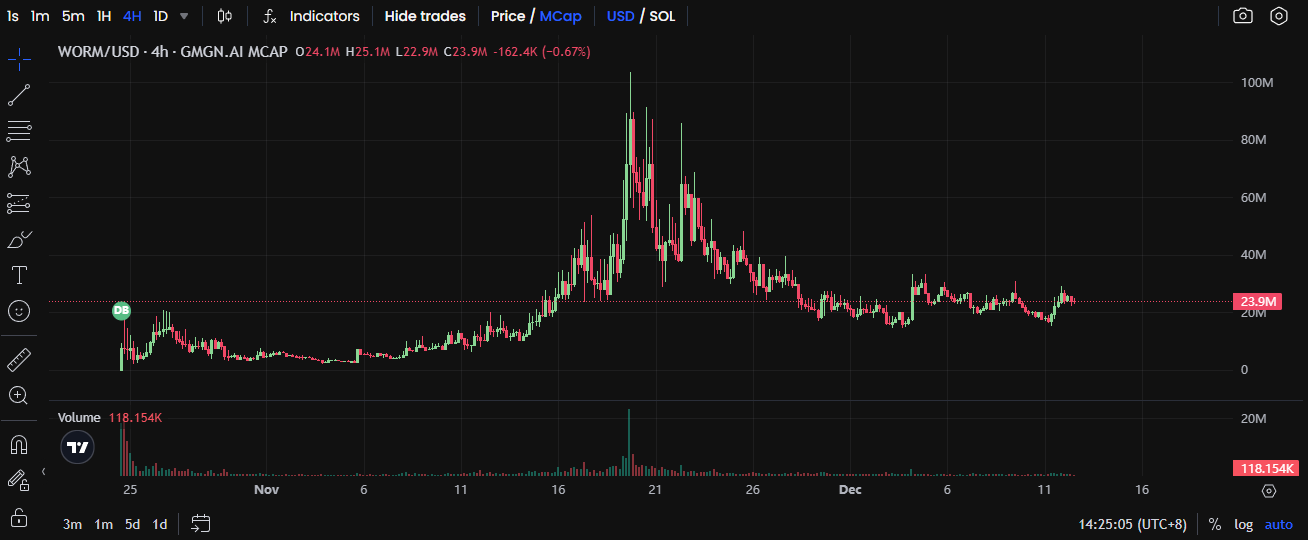The width and height of the screenshot is (1308, 540).
Task: Activate the zoom in tool
Action: [19, 395]
